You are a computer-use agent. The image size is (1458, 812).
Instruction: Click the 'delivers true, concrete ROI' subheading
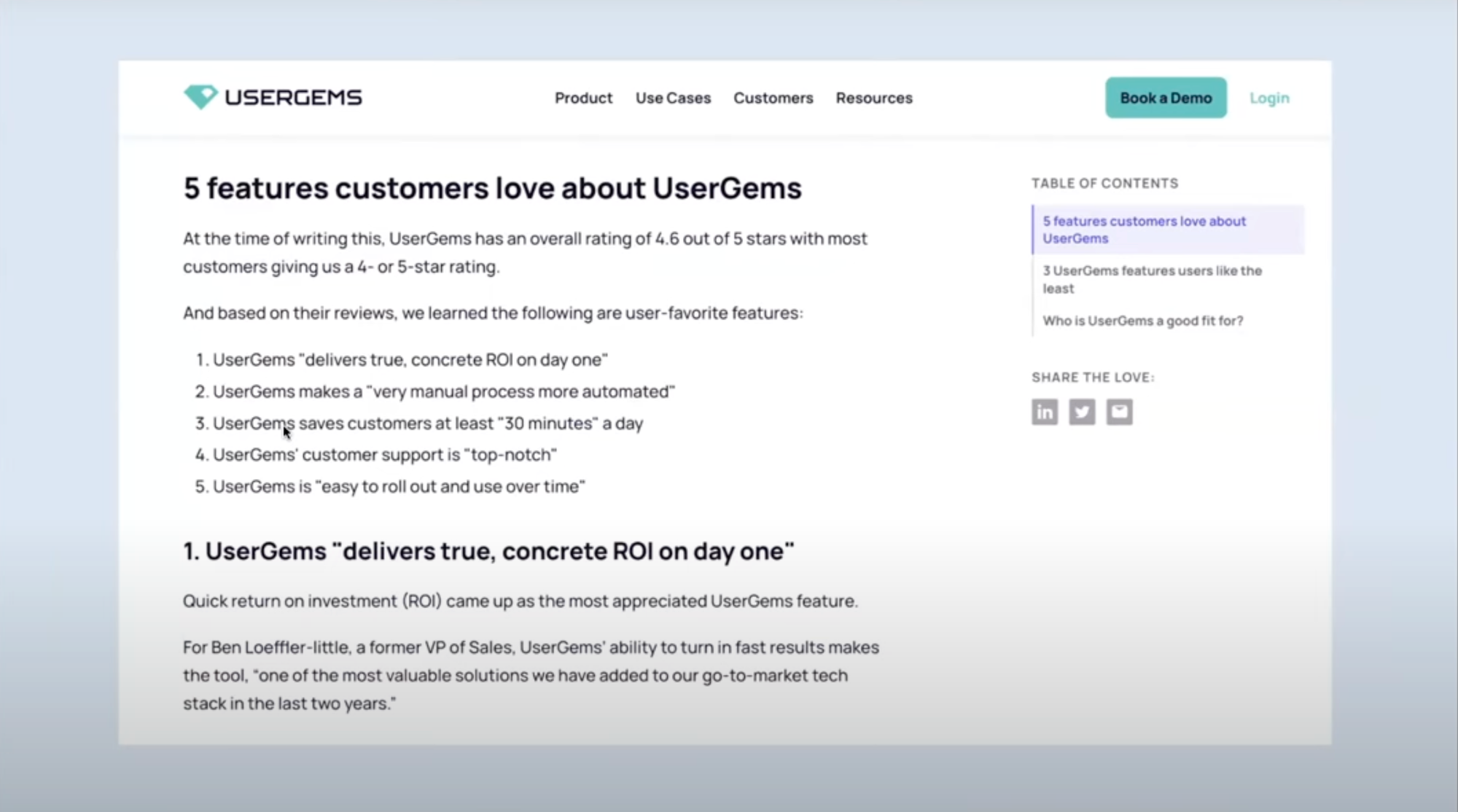(488, 551)
